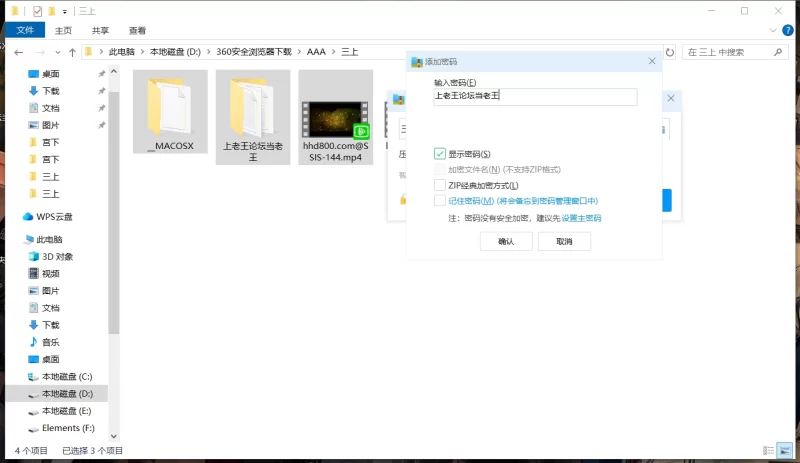Select 此电脑 in the navigation tree
The image size is (800, 463).
pyautogui.click(x=49, y=239)
